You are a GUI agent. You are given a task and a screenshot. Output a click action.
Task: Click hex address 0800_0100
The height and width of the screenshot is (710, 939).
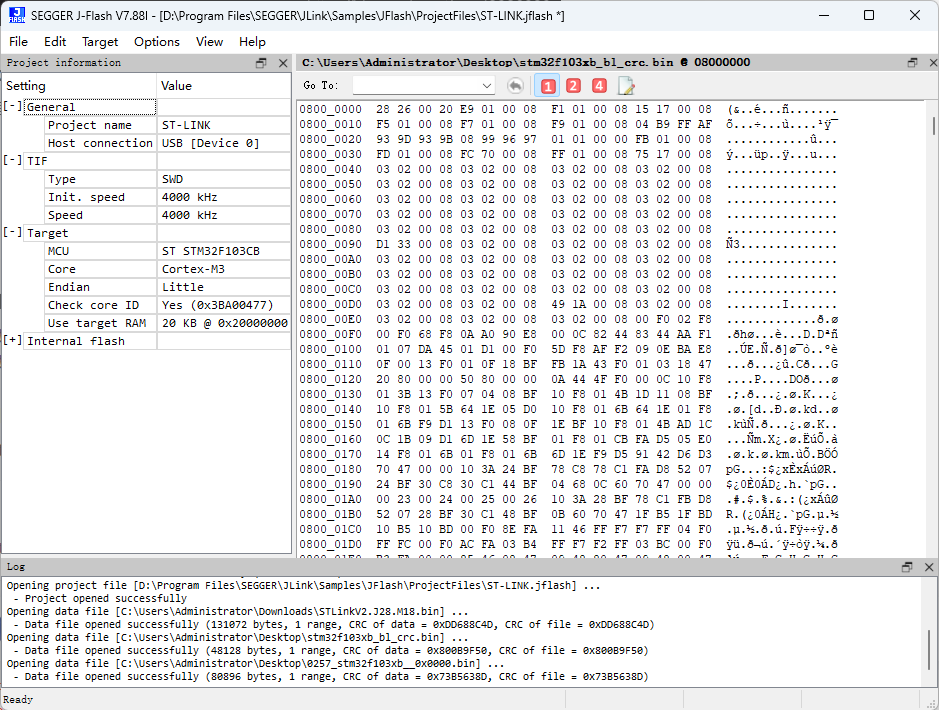click(331, 349)
